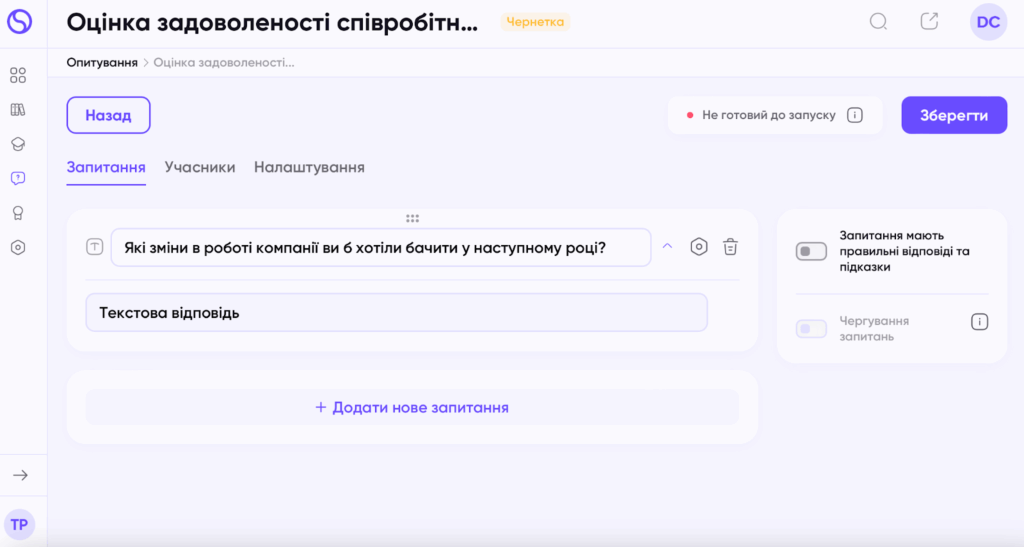Open the dashboard grid icon in sidebar
Screen dimensions: 1024x547
click(18, 75)
